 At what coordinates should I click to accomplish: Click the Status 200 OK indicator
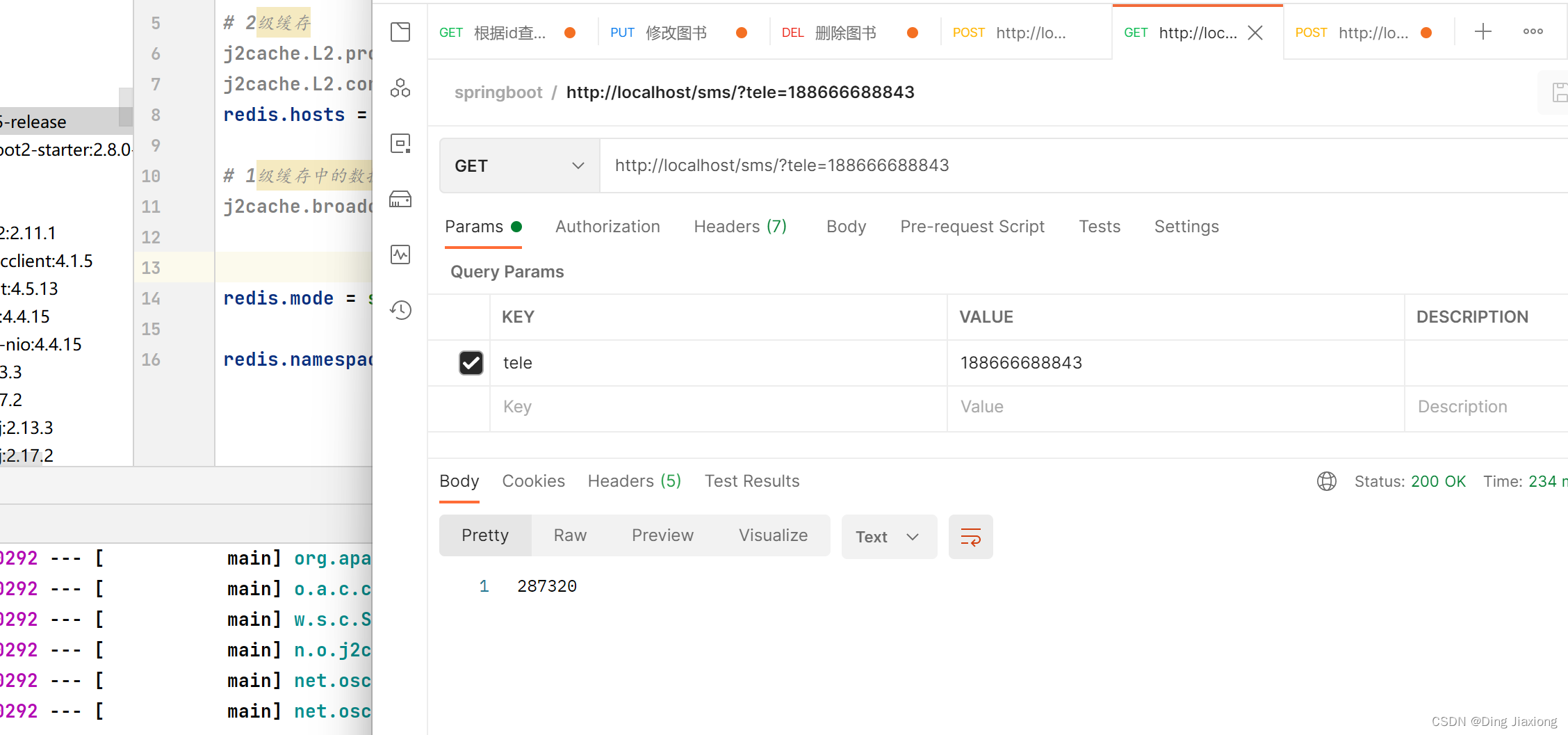[1410, 481]
